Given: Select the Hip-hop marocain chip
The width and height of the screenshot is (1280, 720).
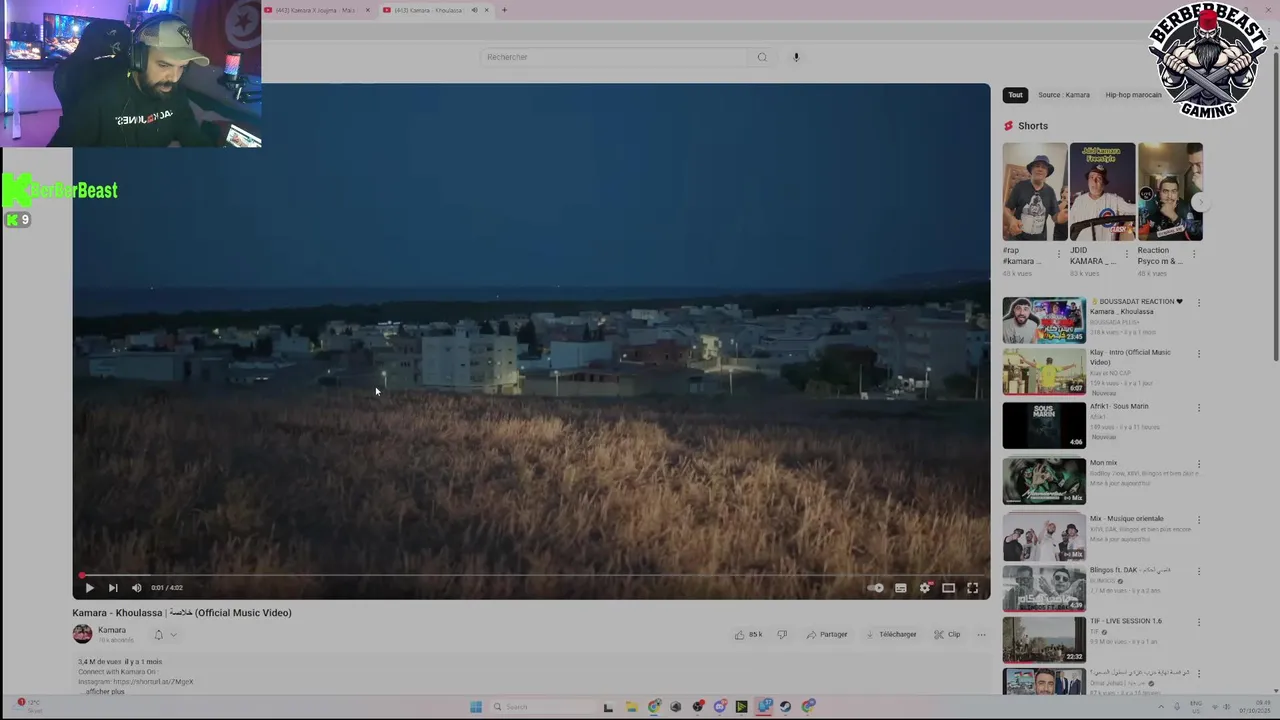Looking at the screenshot, I should pos(1133,95).
